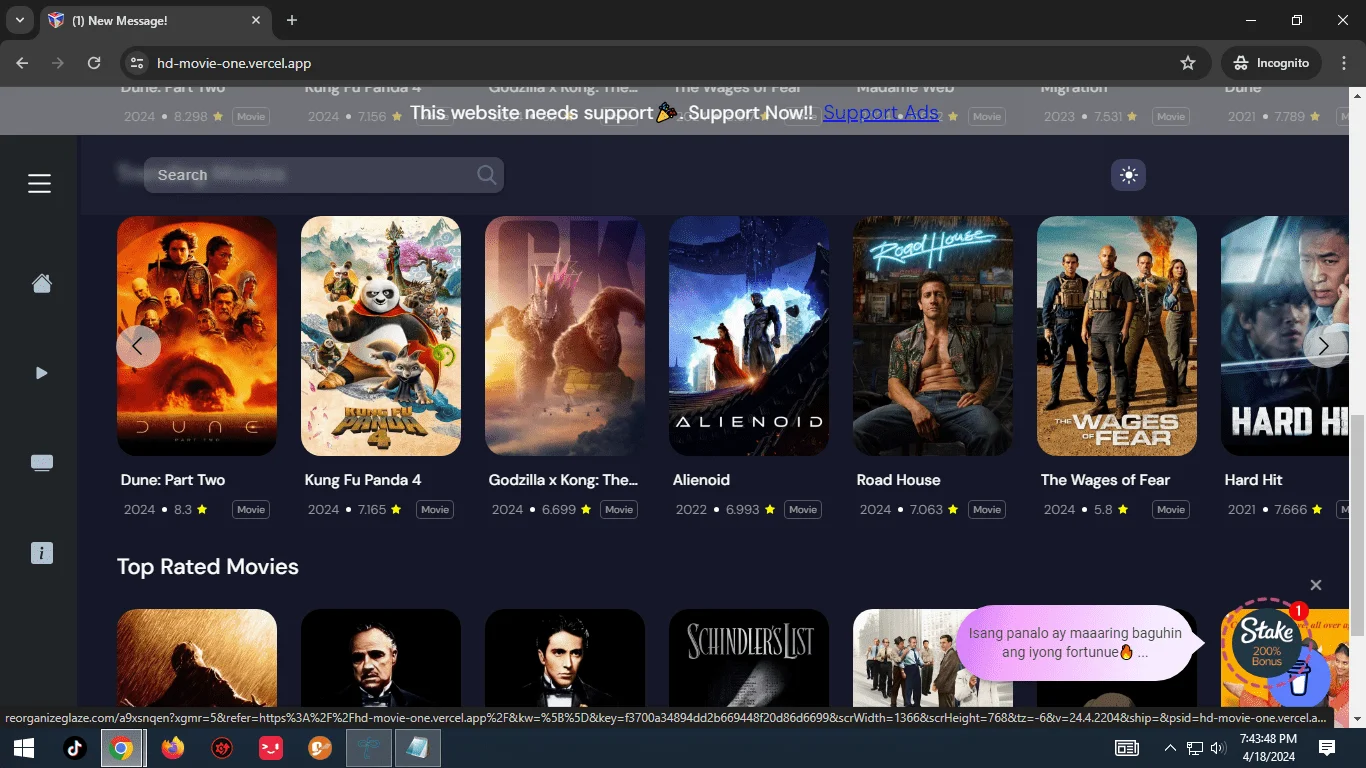
Task: Open Kung Fu Panda 4 poster
Action: (381, 336)
